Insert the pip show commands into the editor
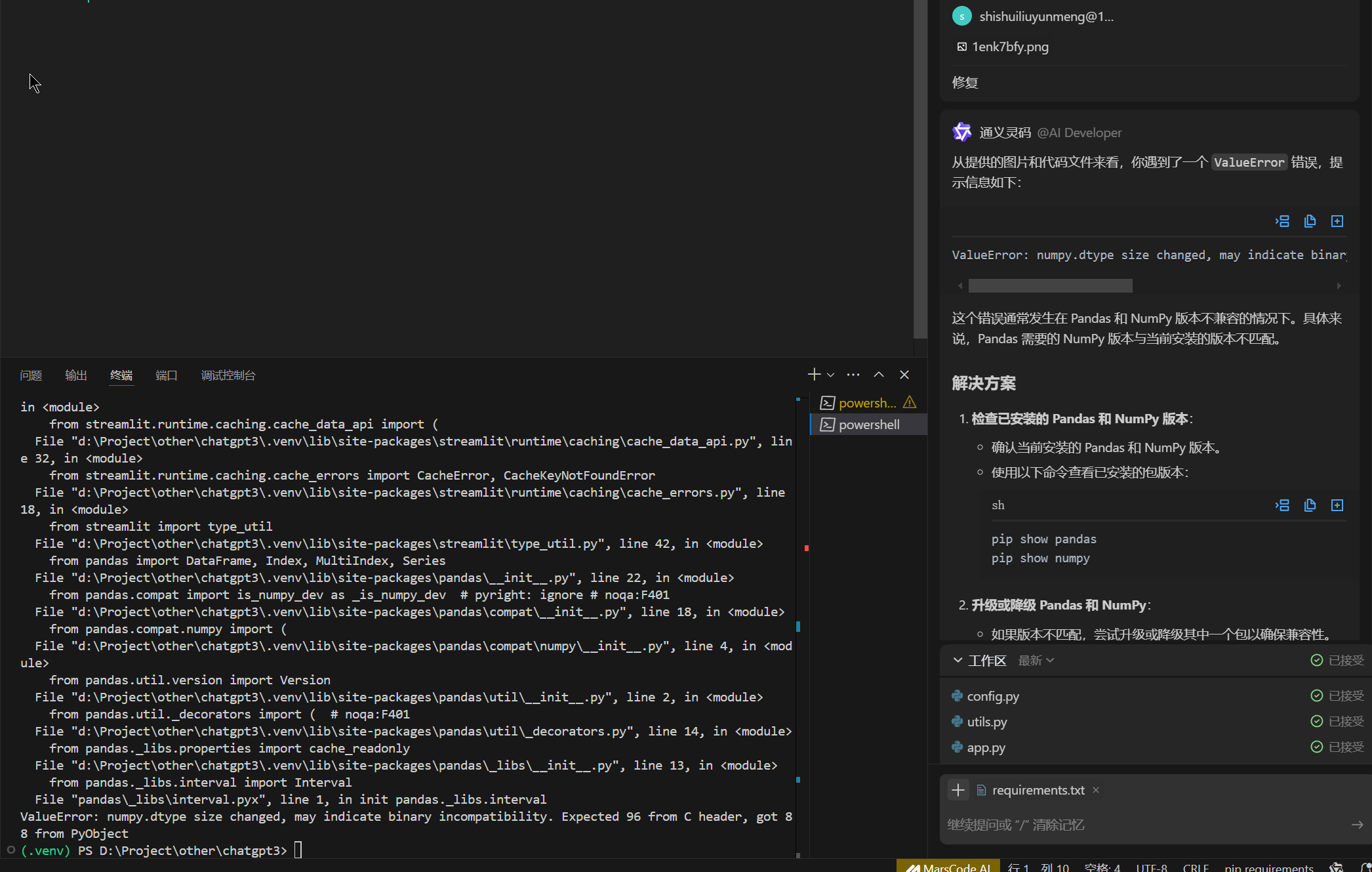 [x=1282, y=505]
